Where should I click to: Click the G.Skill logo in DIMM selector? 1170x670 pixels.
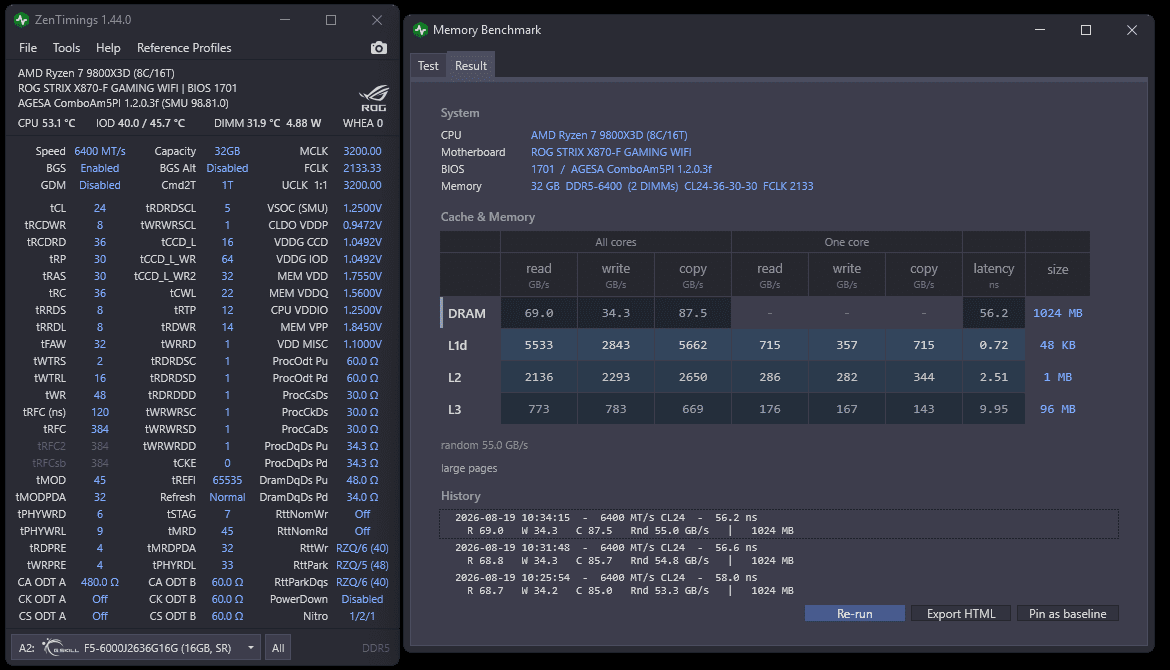(x=60, y=648)
